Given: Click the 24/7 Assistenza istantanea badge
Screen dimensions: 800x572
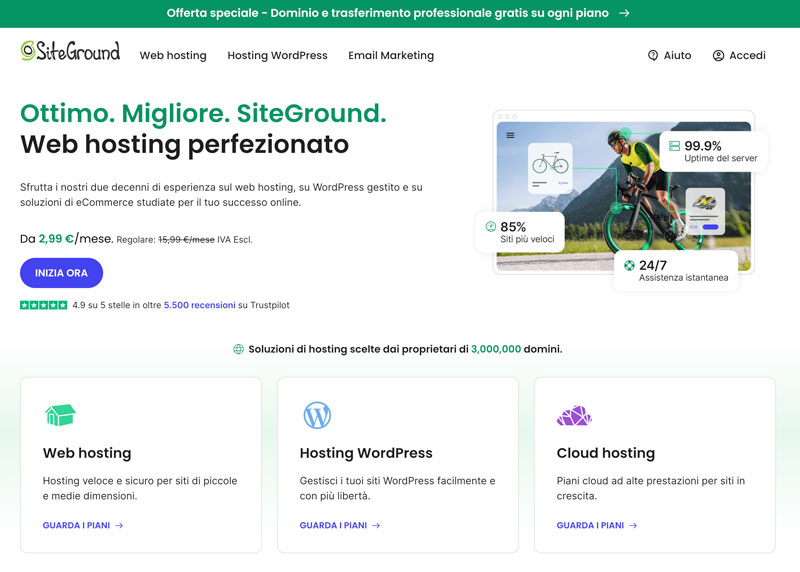Looking at the screenshot, I should click(x=676, y=271).
